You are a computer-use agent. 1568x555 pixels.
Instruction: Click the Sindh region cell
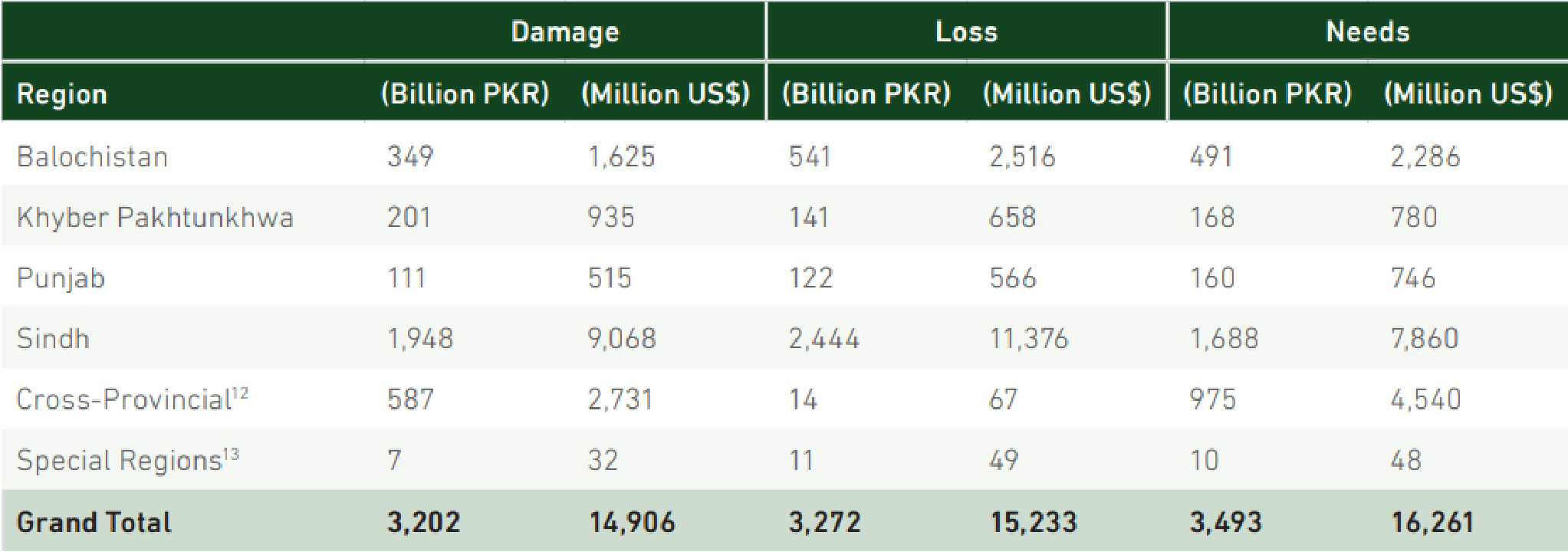point(53,338)
